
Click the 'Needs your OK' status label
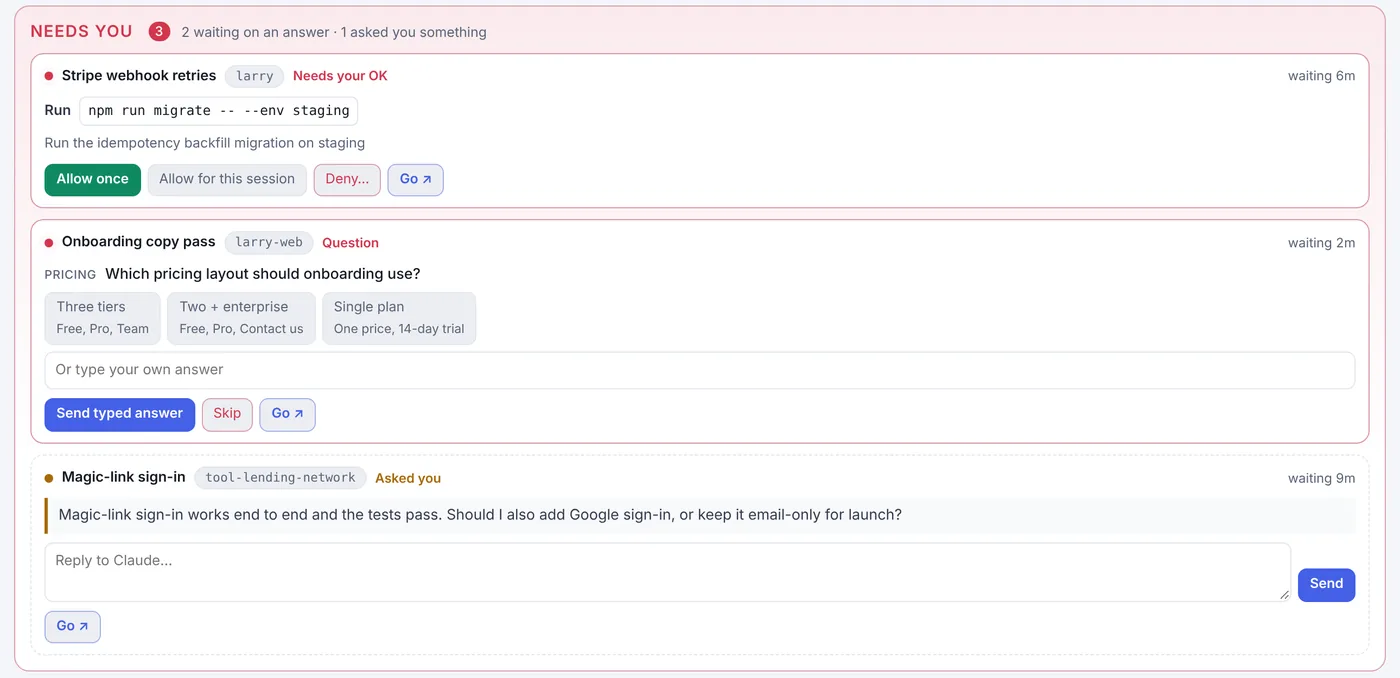tap(340, 76)
